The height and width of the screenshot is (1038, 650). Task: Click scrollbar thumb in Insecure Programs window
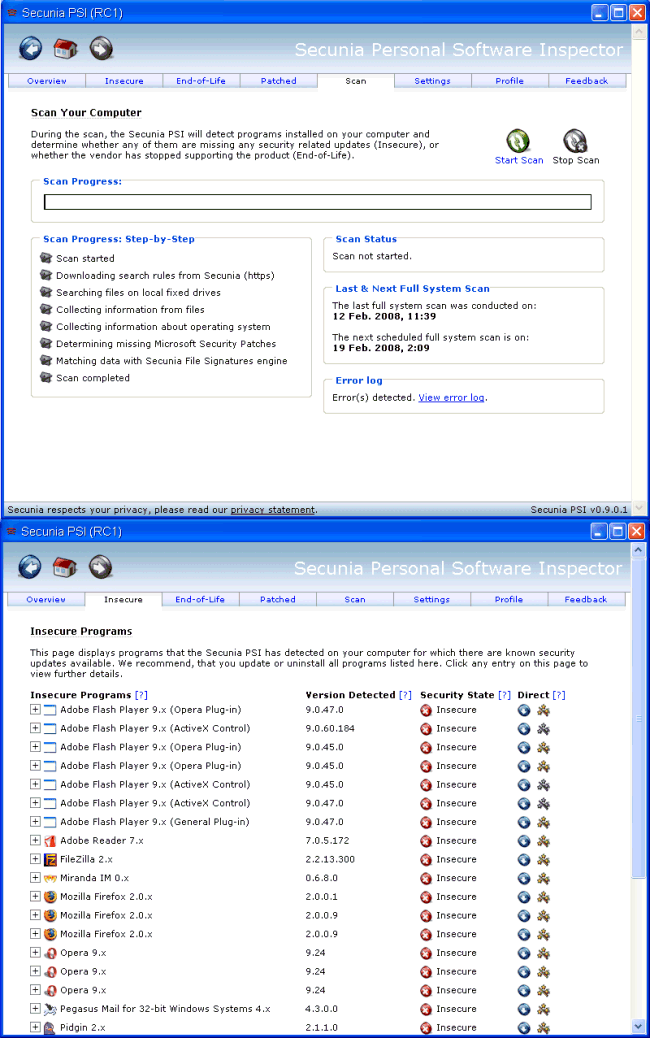coord(638,718)
